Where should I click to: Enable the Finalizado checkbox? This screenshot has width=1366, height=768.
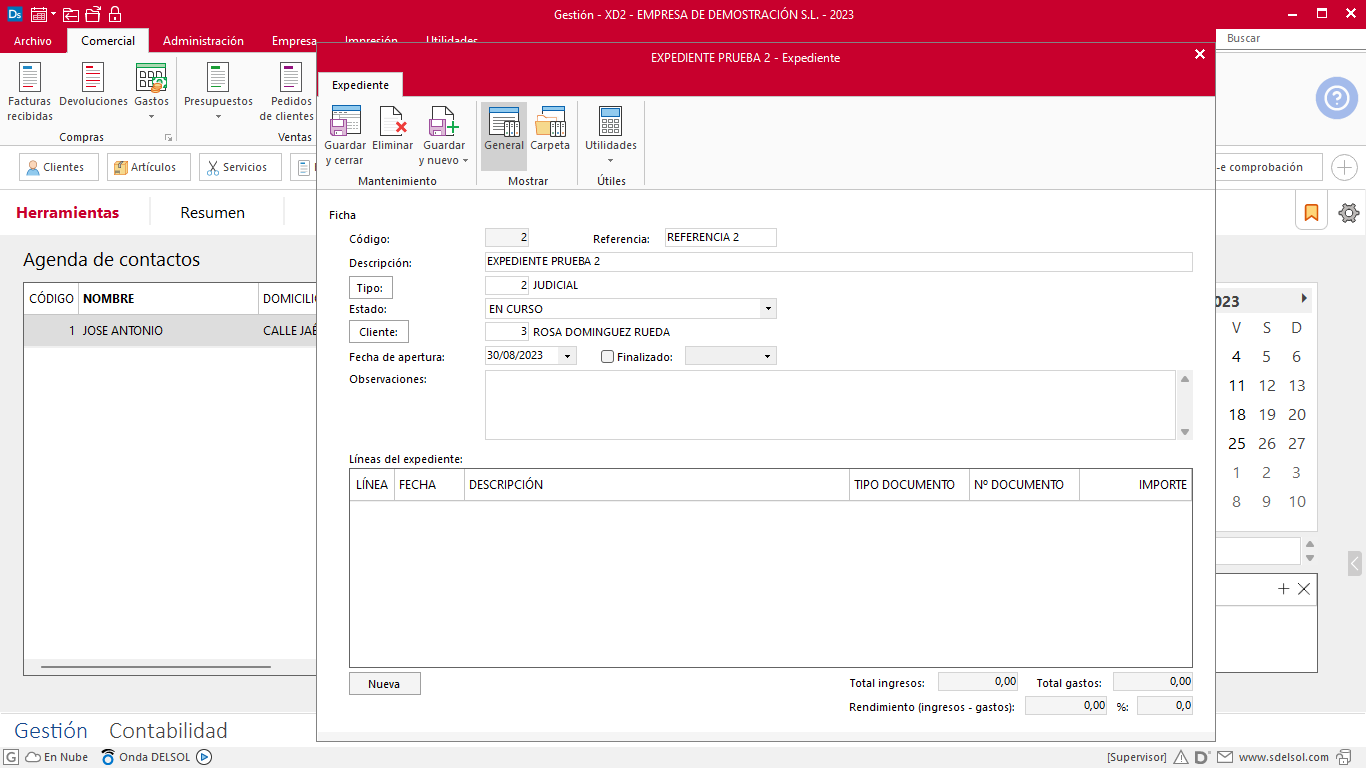click(x=607, y=357)
